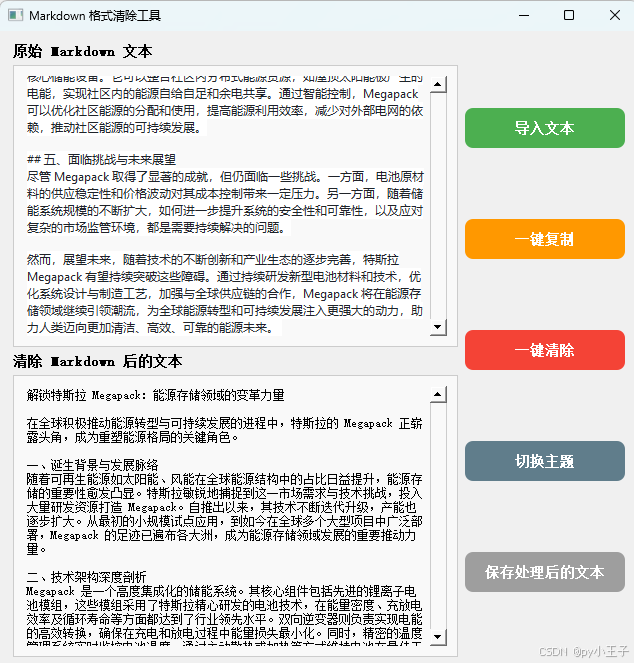The width and height of the screenshot is (634, 663).
Task: Click the line '赖,推动社区能源的可持续发展。'
Action: 115,127
